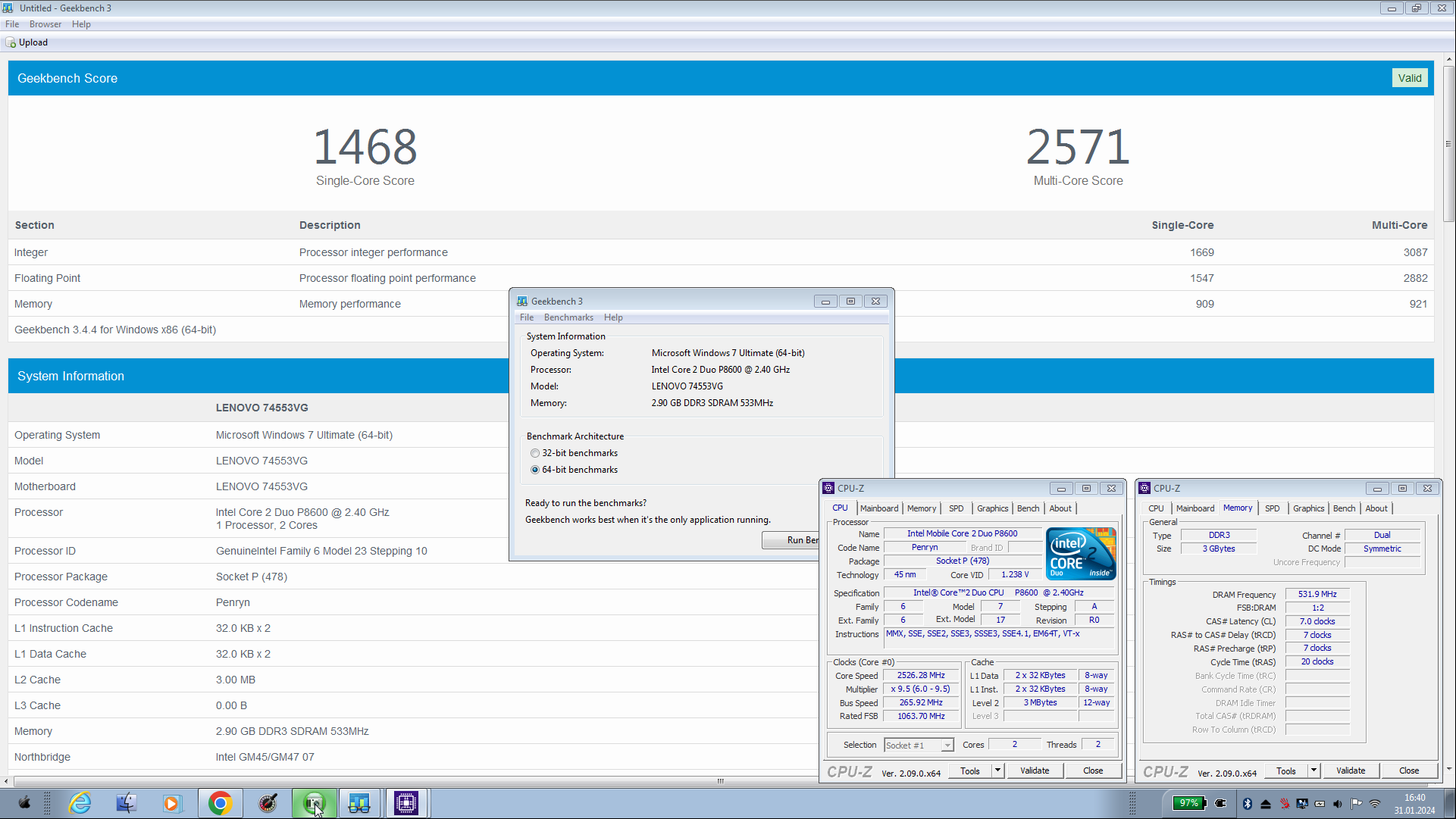This screenshot has height=819, width=1456.
Task: Open the volume speaker tray icon
Action: point(1338,804)
